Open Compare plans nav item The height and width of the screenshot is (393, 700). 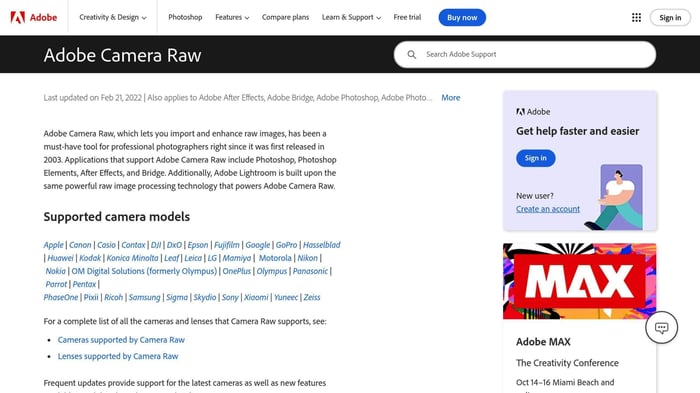[285, 17]
